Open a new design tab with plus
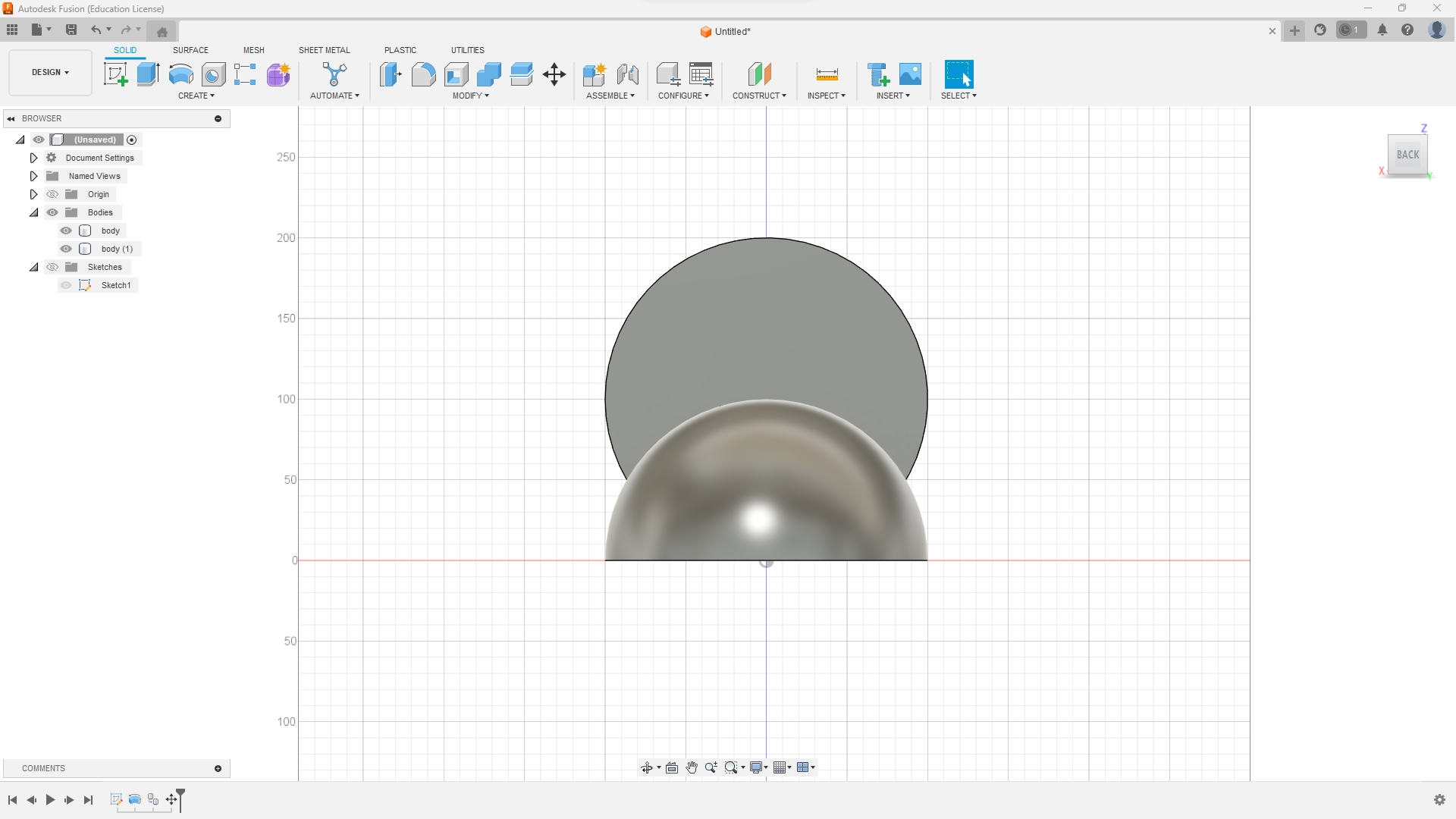 1294,30
